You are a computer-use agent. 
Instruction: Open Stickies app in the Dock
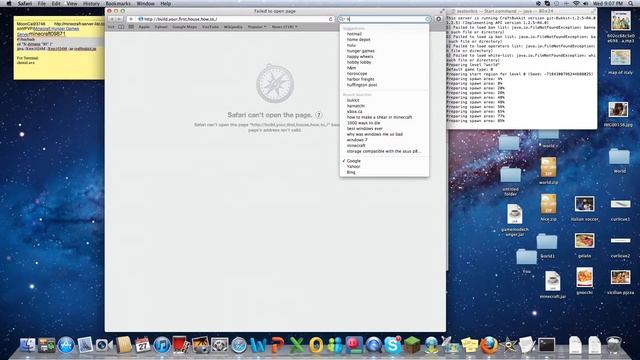tap(469, 345)
